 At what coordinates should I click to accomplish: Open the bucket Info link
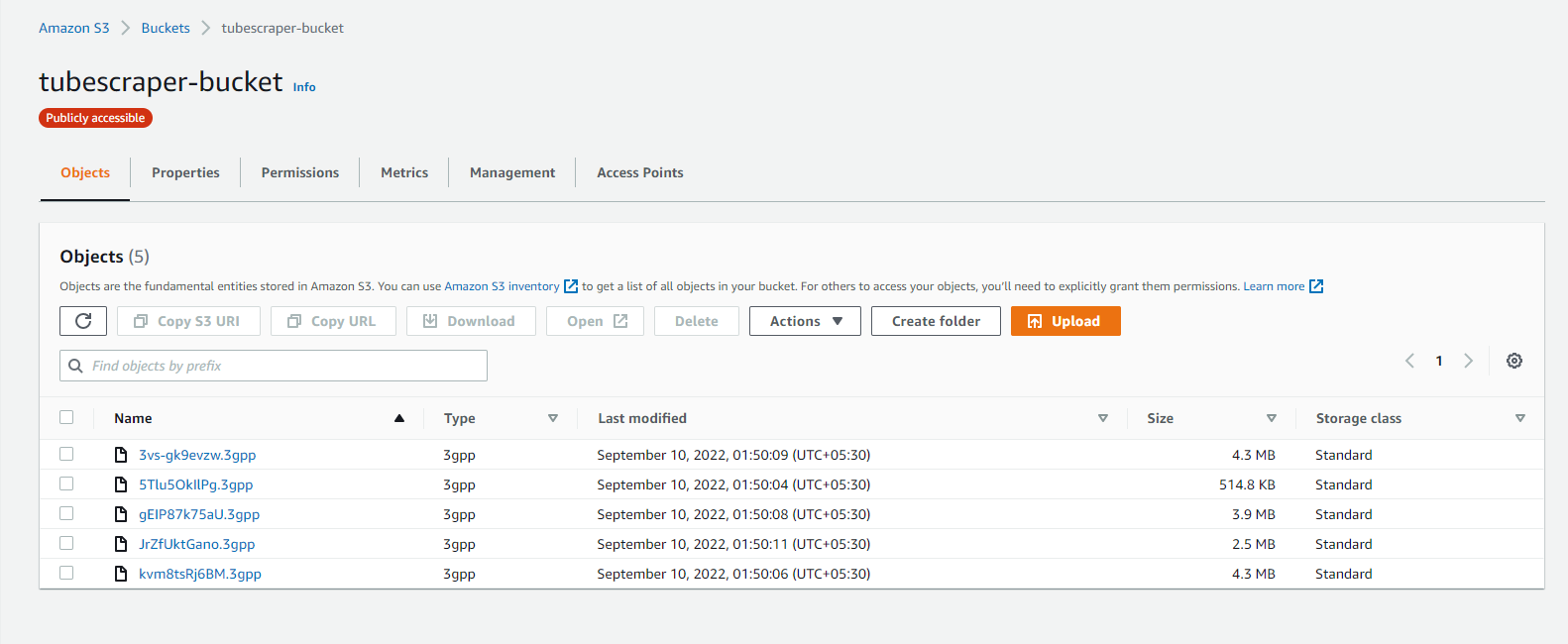pyautogui.click(x=304, y=87)
